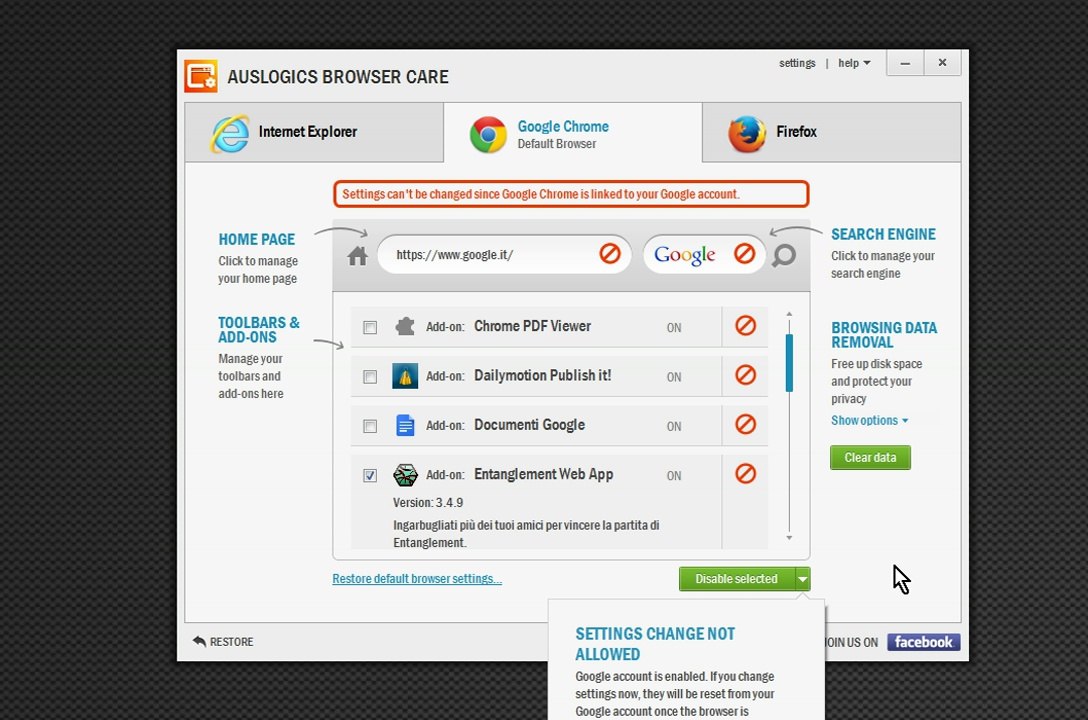Click the blocked icon for Chrome PDF Viewer
The height and width of the screenshot is (720, 1088).
(745, 325)
